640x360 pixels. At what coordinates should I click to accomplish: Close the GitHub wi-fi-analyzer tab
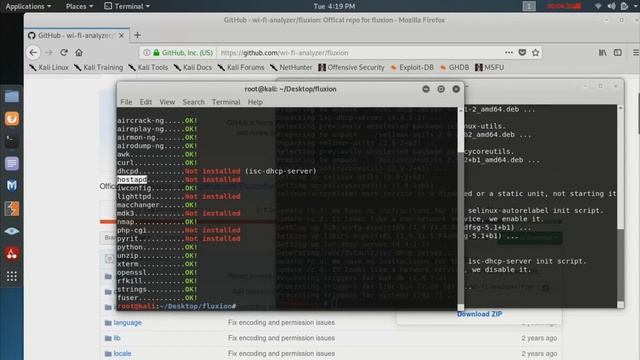121,36
